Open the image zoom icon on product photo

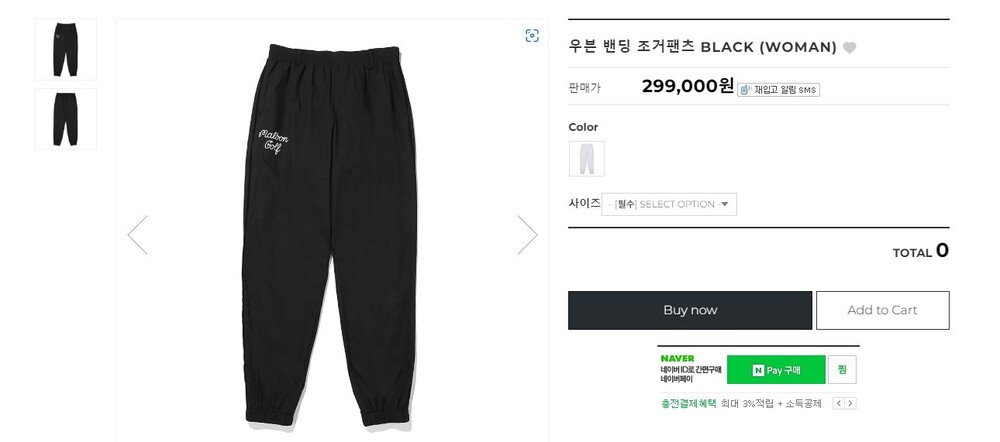532,36
